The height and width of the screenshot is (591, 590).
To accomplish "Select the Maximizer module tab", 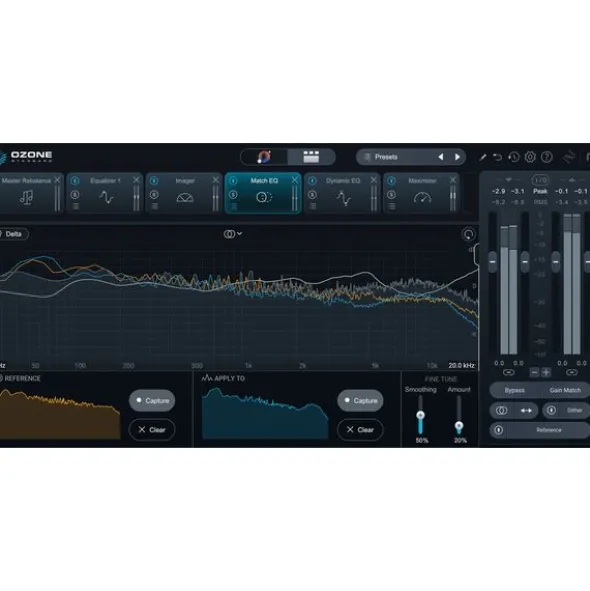I will (x=421, y=193).
